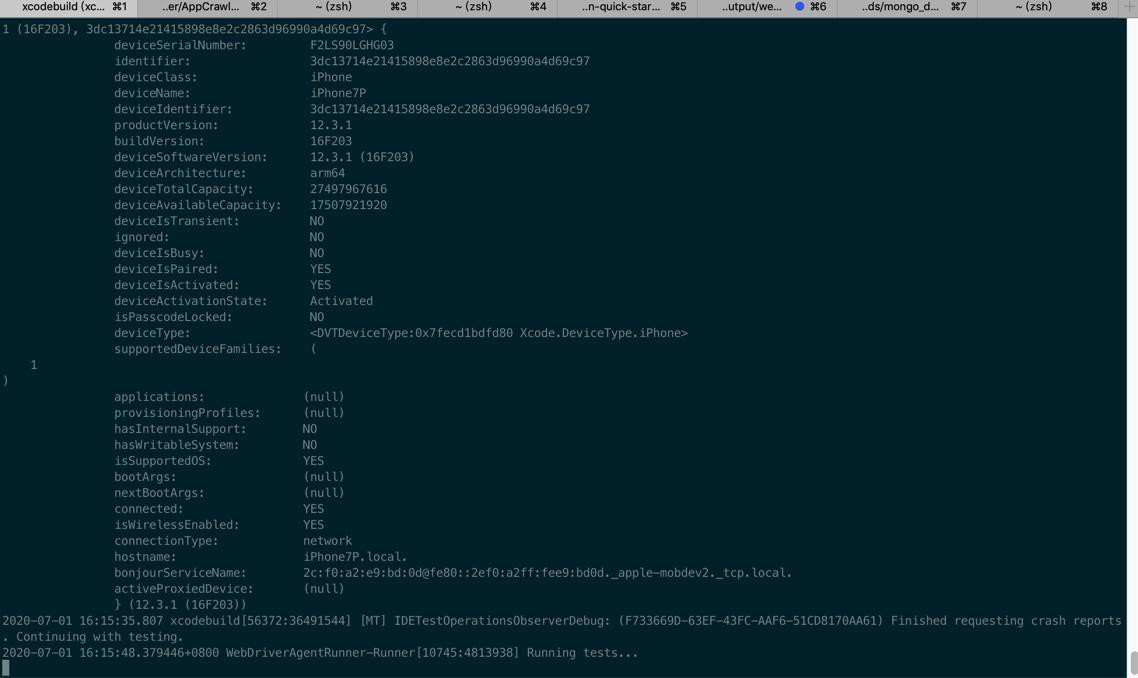Image resolution: width=1138 pixels, height=678 pixels.
Task: Click the 'Continuing with testing.' line
Action: [x=92, y=637]
